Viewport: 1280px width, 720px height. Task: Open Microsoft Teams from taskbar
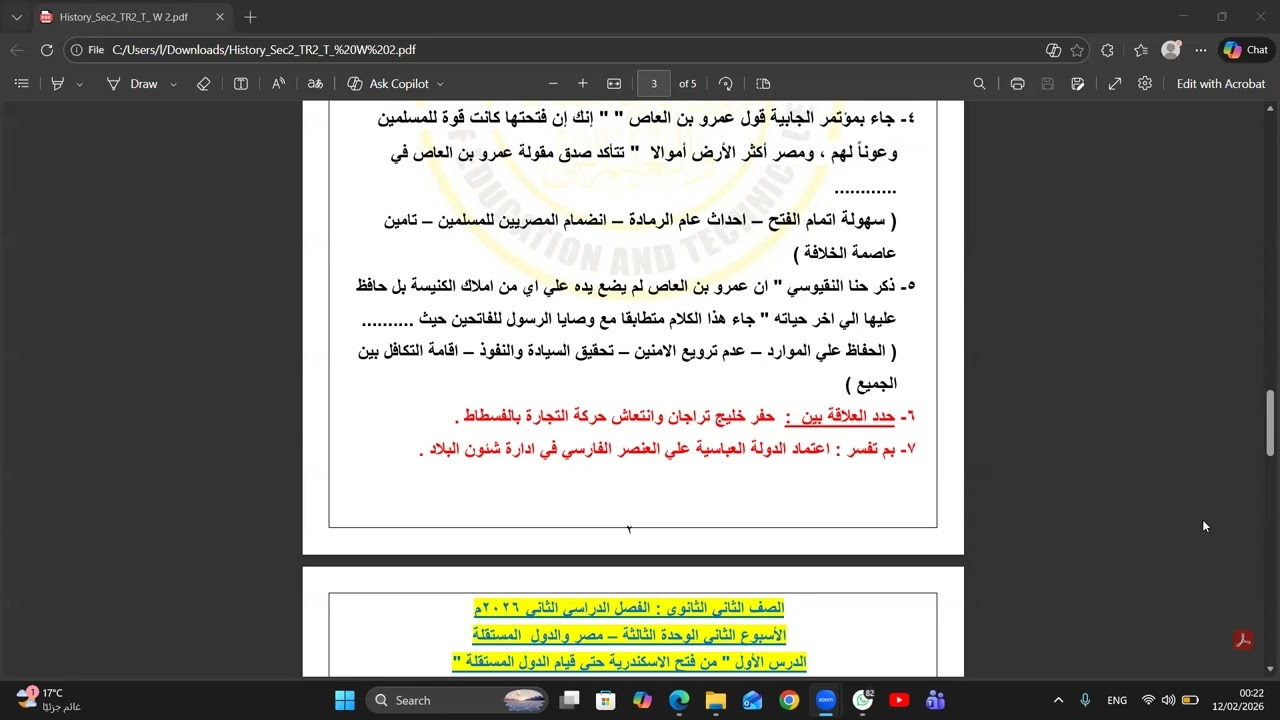coord(936,700)
